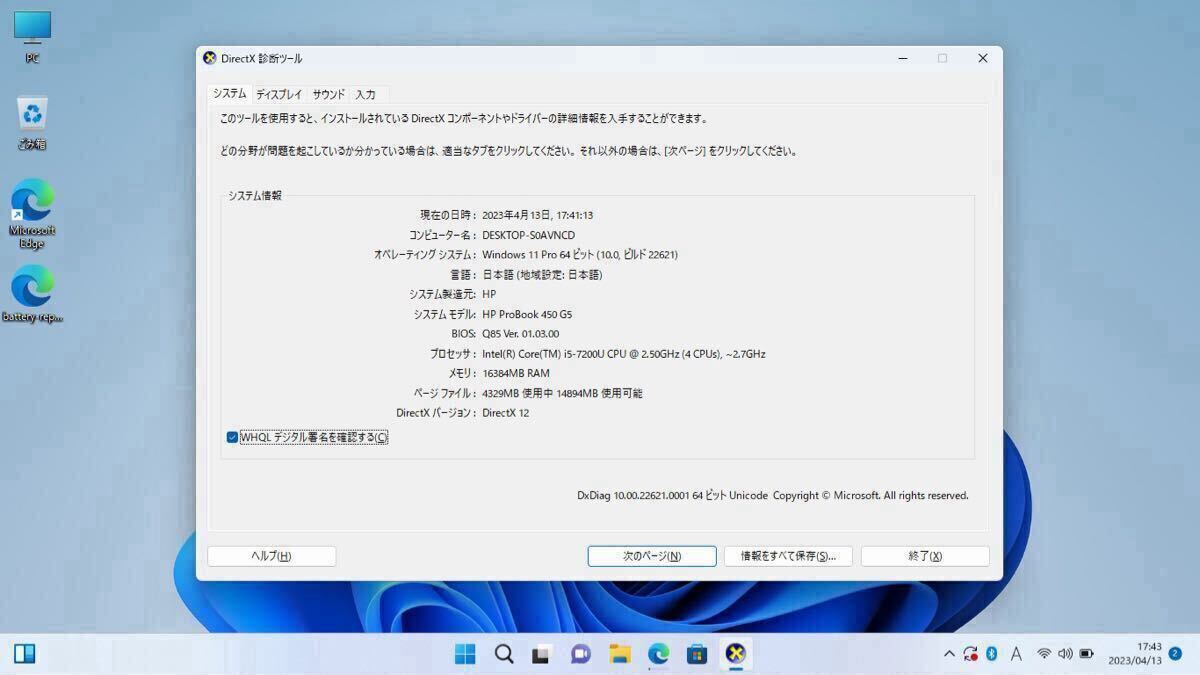Toggle the WHQL デジタル署名を確認する checkbox
This screenshot has height=675, width=1200.
(232, 437)
